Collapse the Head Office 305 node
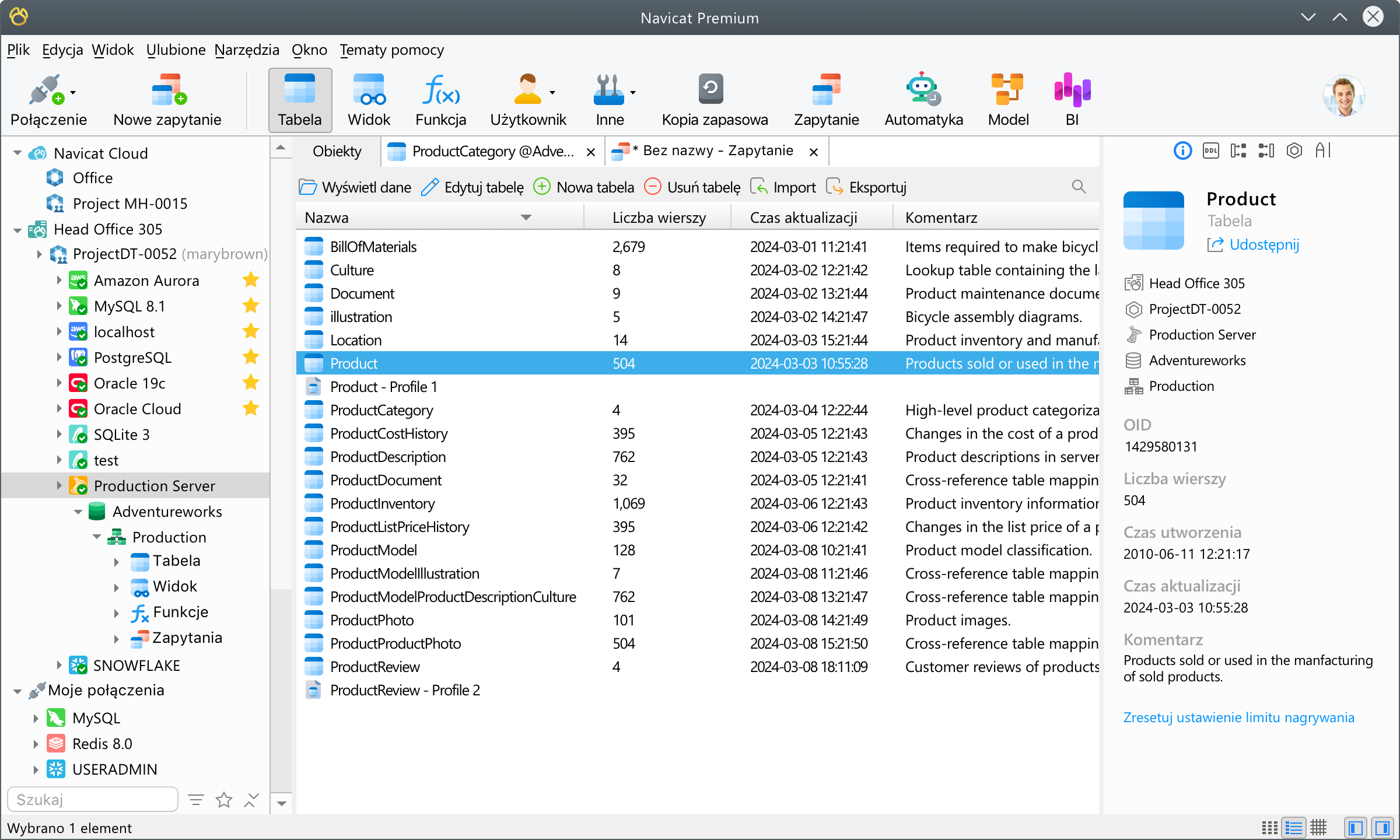 pyautogui.click(x=17, y=230)
